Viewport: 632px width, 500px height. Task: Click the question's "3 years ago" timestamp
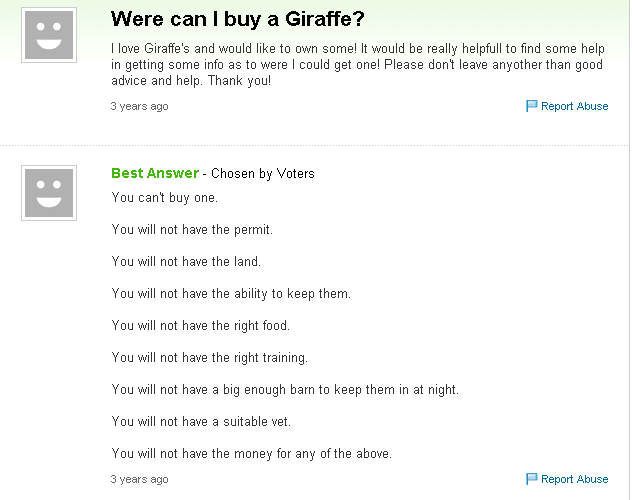139,106
